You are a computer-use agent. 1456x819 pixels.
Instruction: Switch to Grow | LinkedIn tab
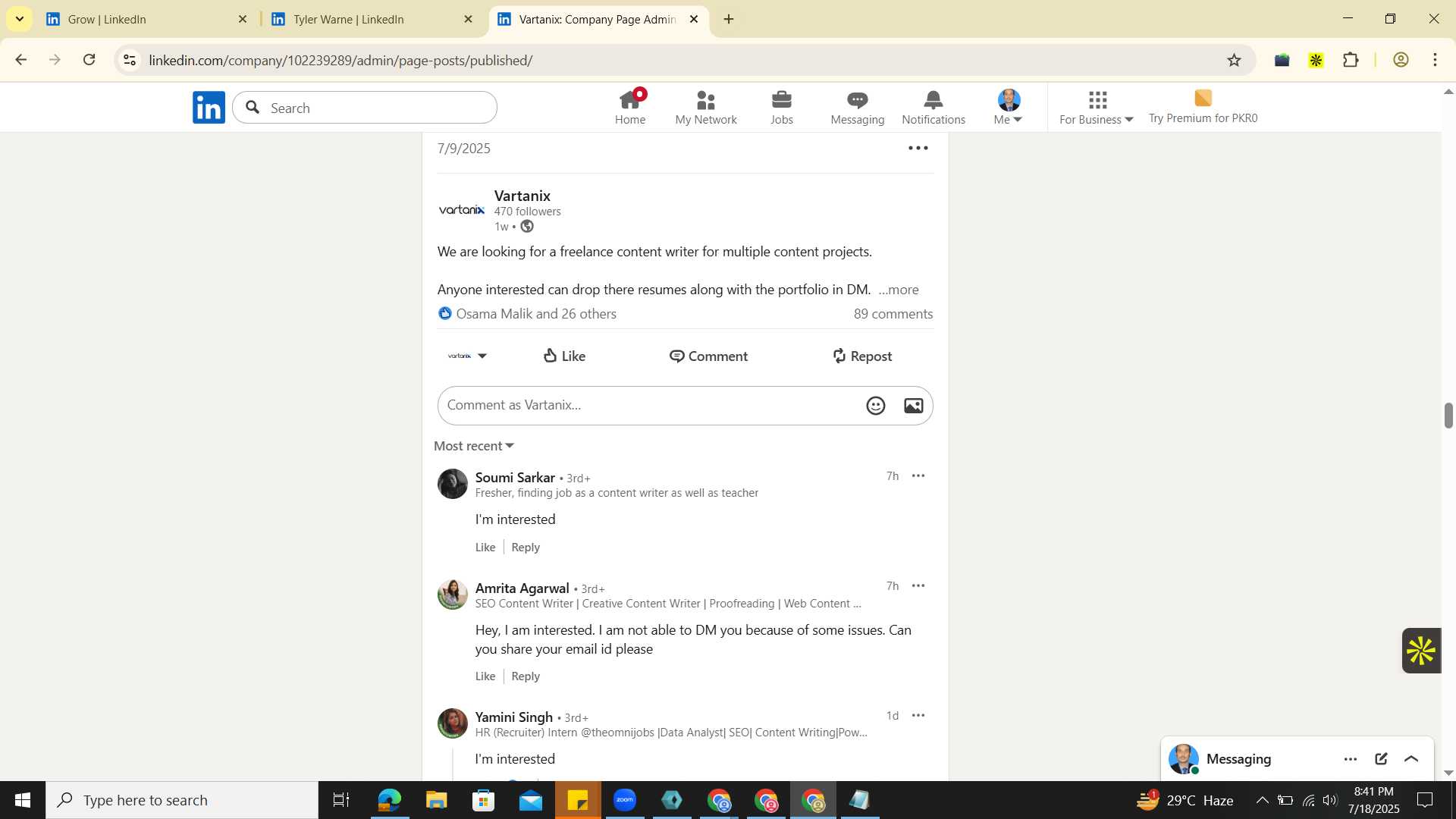[146, 19]
